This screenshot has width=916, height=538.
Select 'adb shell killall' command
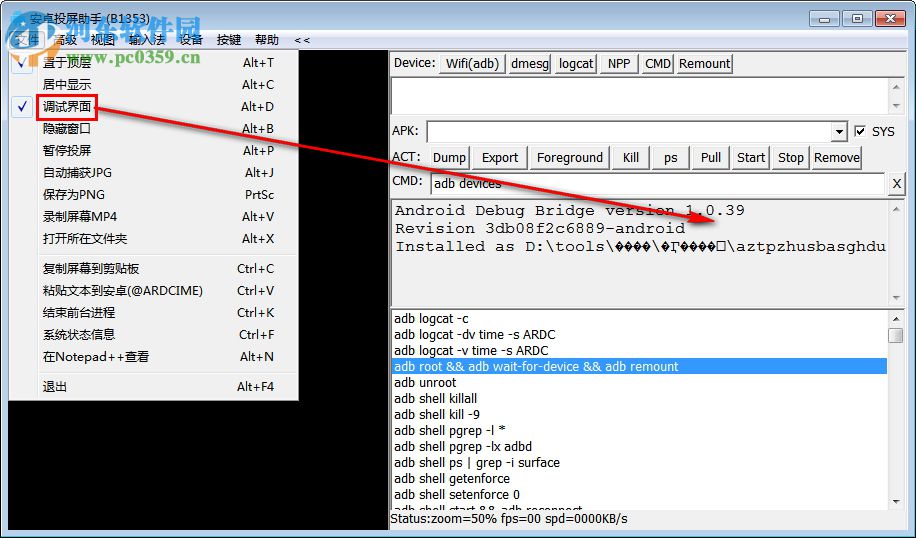(639, 398)
